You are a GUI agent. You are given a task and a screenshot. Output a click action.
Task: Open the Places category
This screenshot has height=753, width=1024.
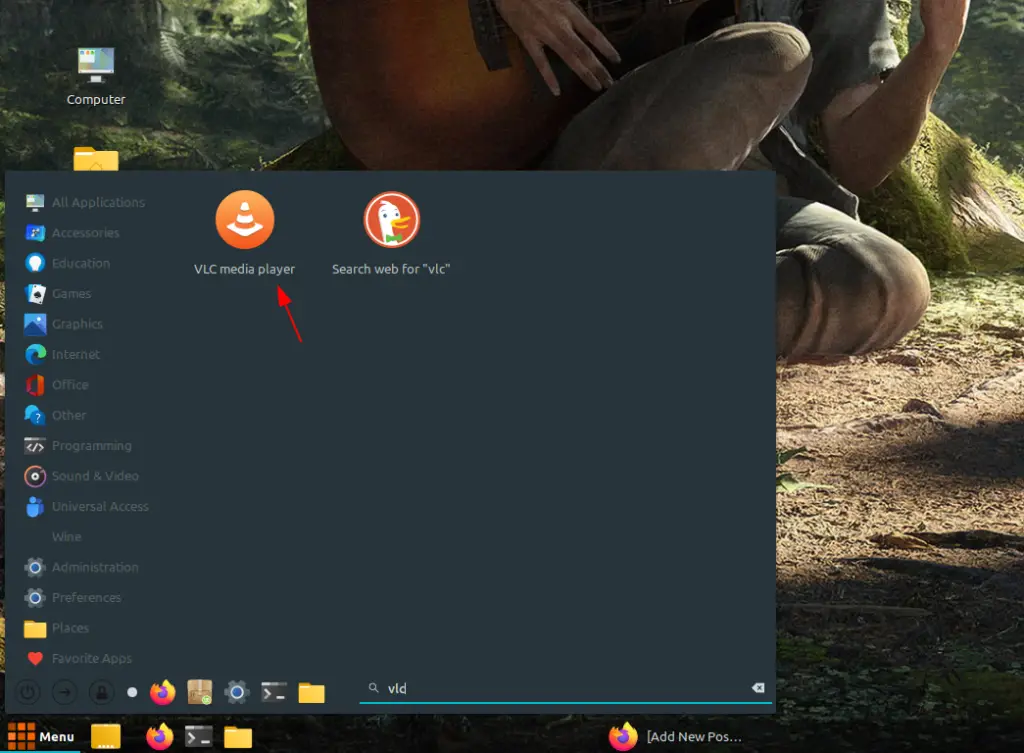(x=57, y=628)
